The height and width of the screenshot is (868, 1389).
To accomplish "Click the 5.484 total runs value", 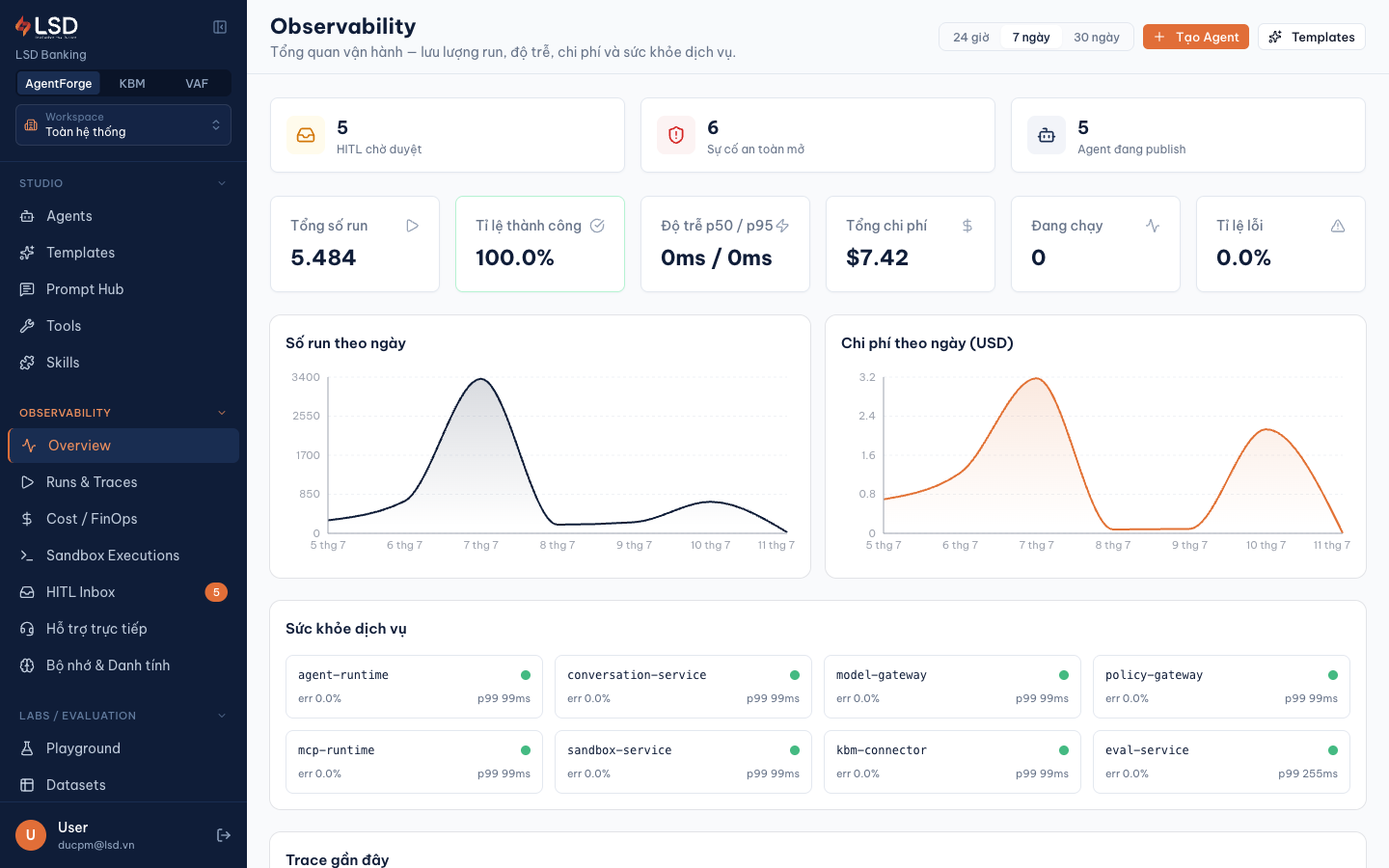I will [x=323, y=258].
